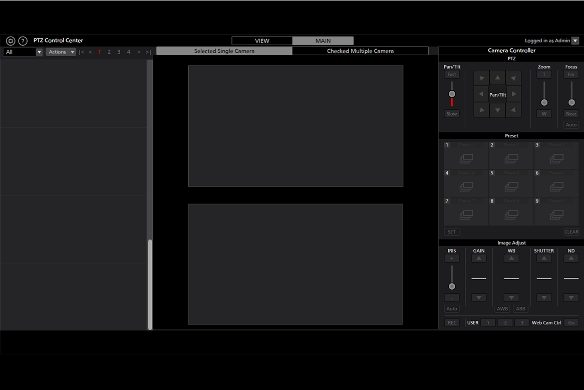This screenshot has width=584, height=390.
Task: Increase GAIN with the up arrow
Action: point(479,259)
